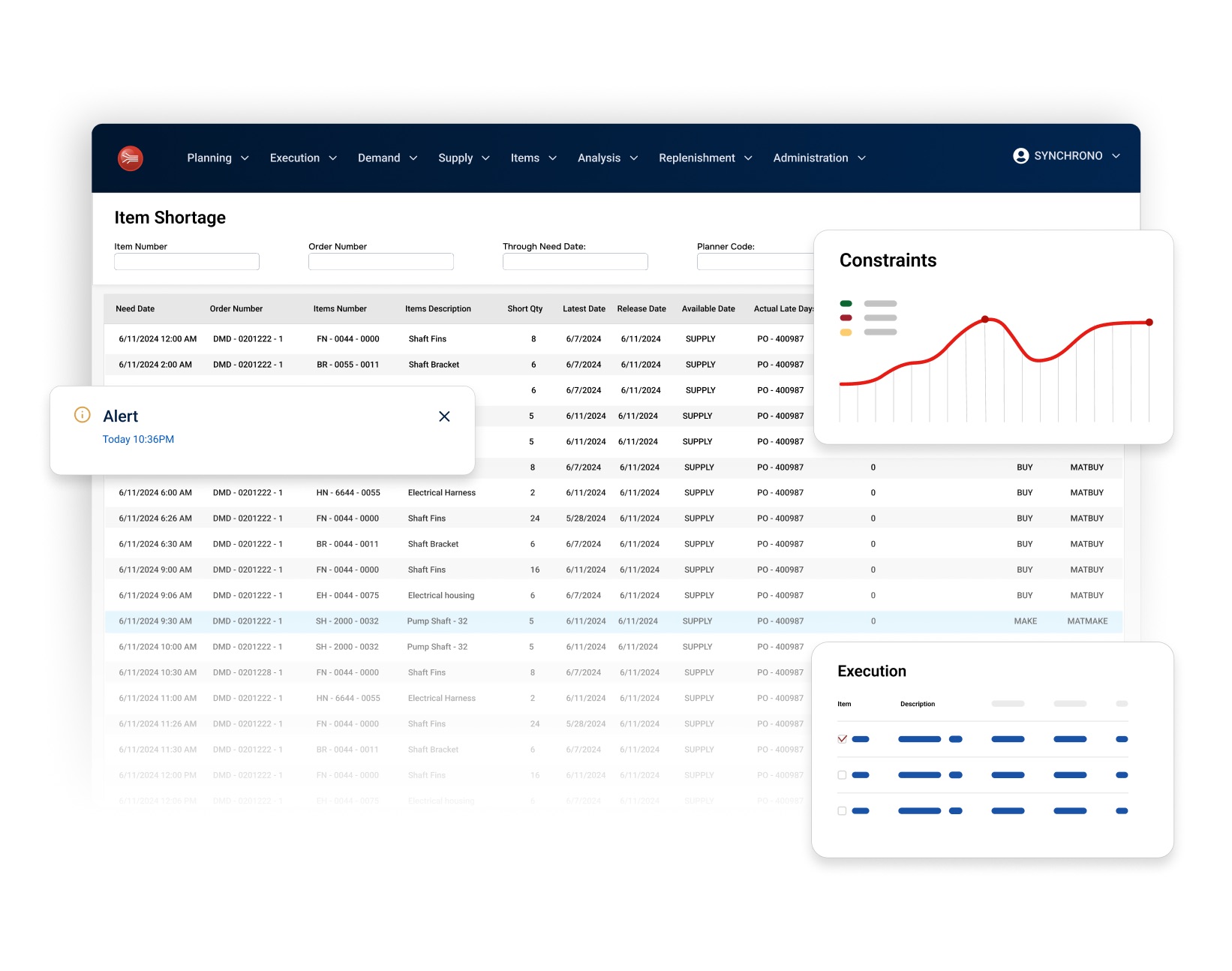Check the third item checkbox in Execution panel
The width and height of the screenshot is (1232, 971).
(842, 810)
